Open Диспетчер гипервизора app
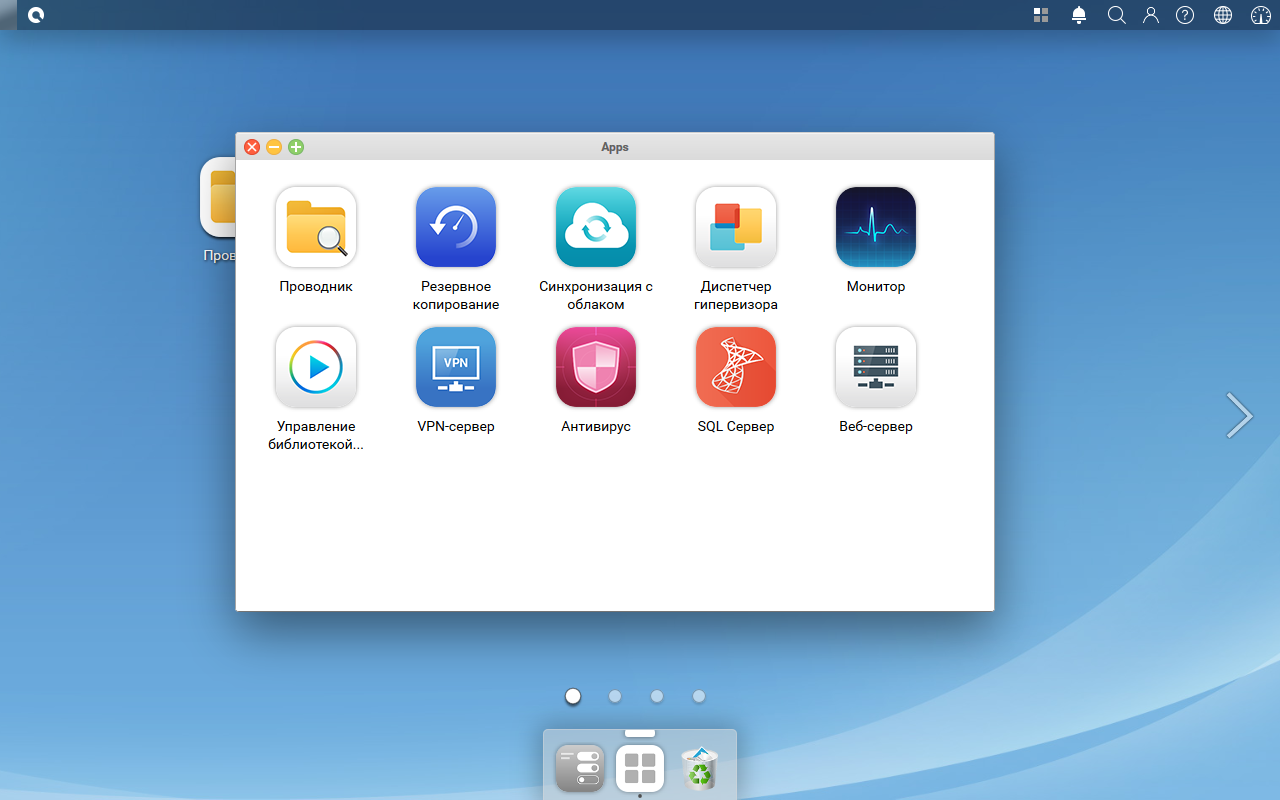The height and width of the screenshot is (800, 1280). click(x=736, y=227)
